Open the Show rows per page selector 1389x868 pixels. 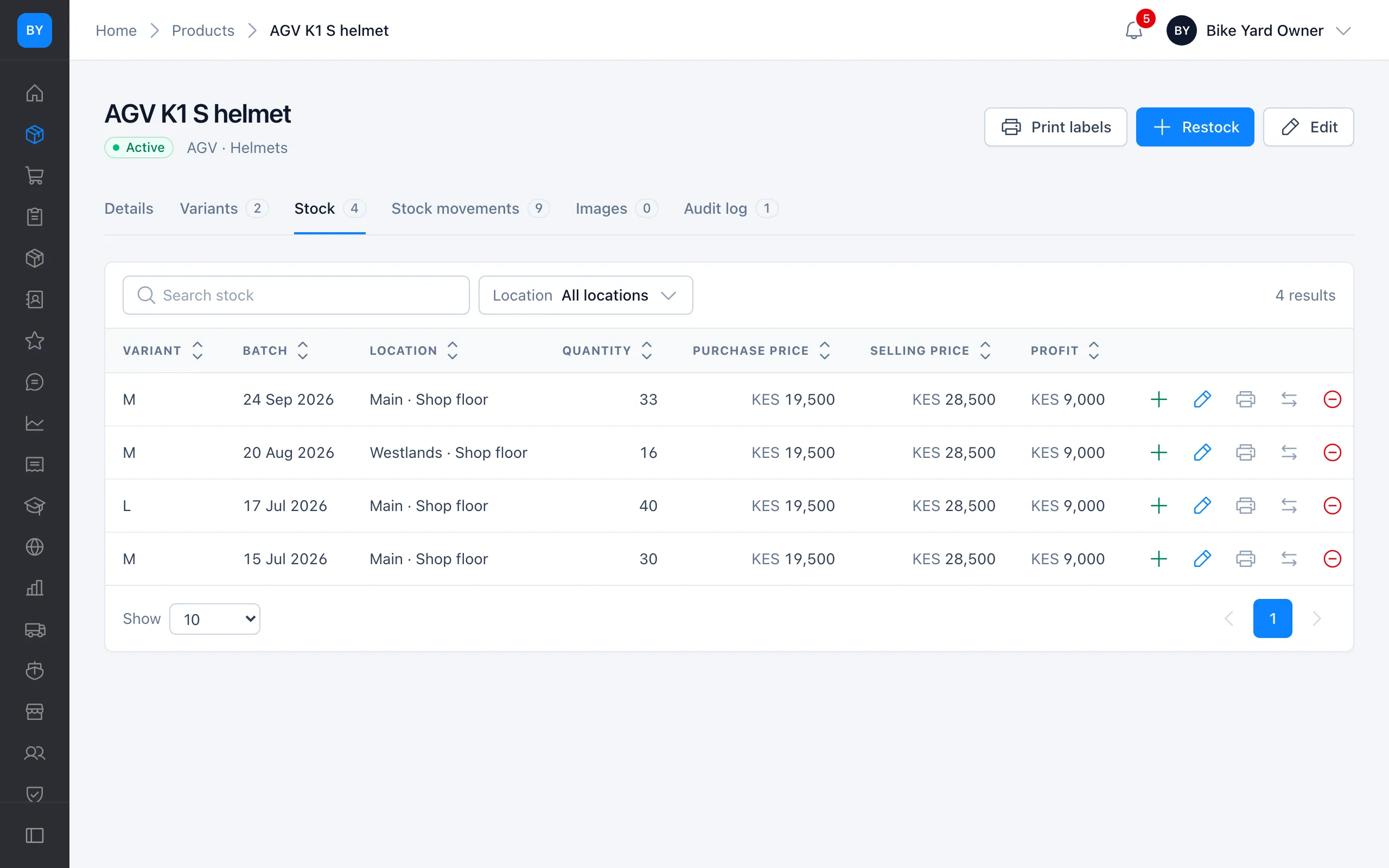[x=215, y=619]
